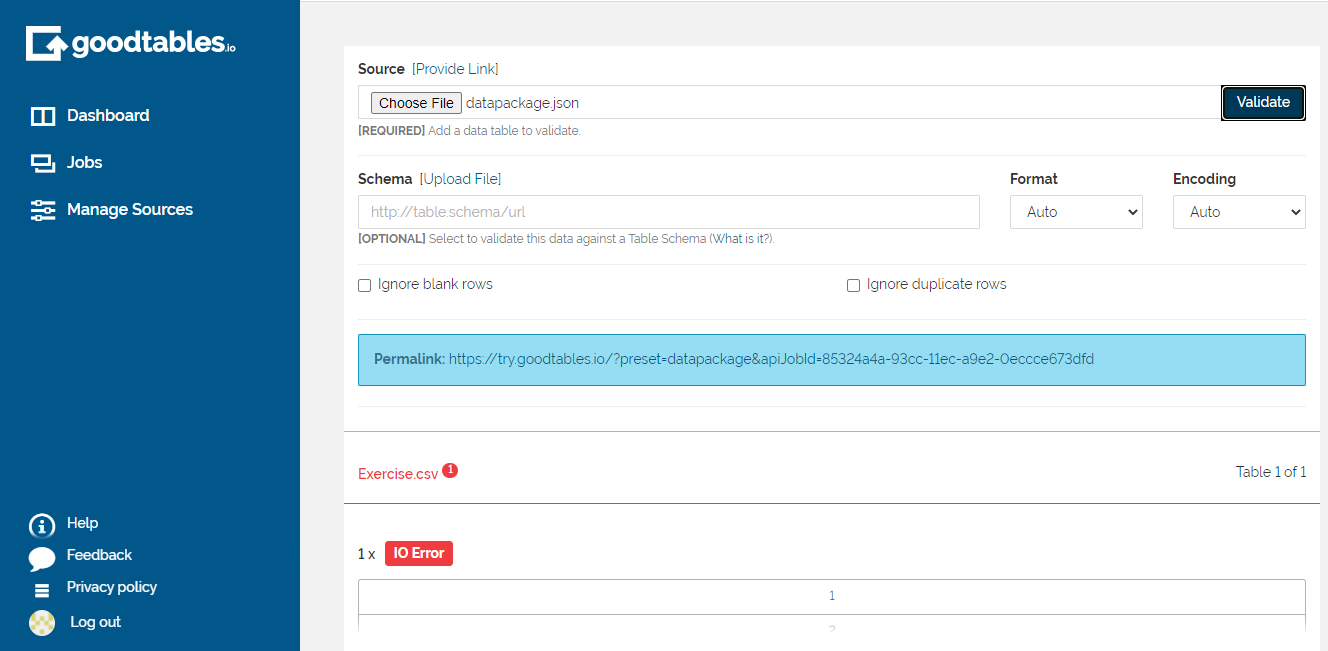This screenshot has height=651, width=1328.
Task: Click the Help info icon
Action: pos(42,525)
